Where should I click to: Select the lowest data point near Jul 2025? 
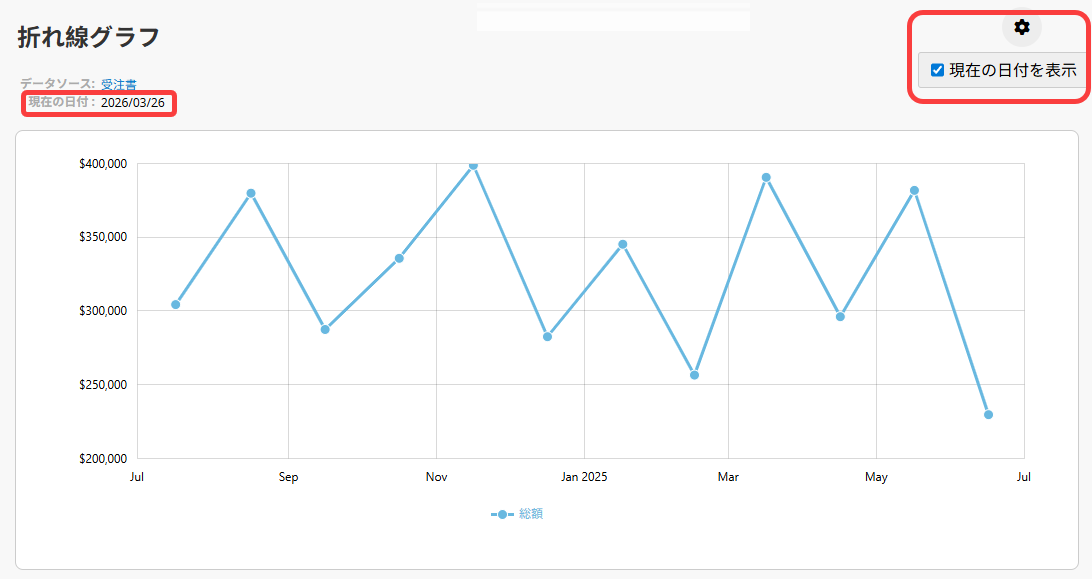click(x=988, y=414)
